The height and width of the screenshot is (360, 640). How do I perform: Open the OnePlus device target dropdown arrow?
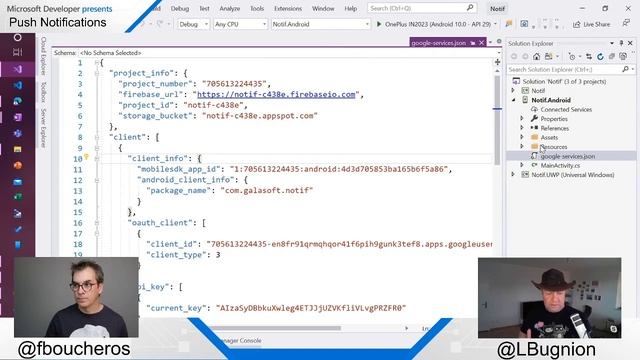496,24
